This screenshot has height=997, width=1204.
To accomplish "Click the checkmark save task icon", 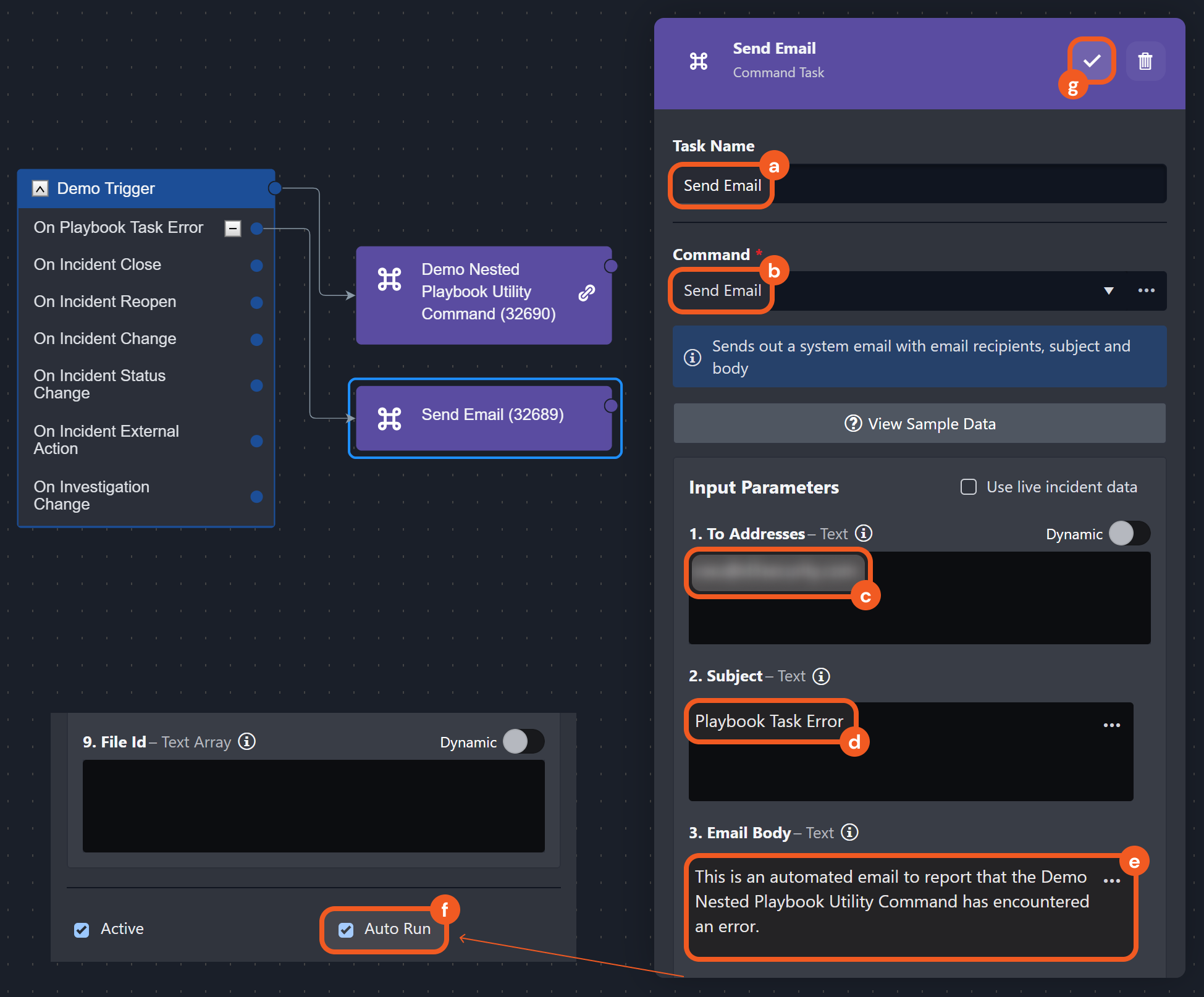I will pos(1092,61).
